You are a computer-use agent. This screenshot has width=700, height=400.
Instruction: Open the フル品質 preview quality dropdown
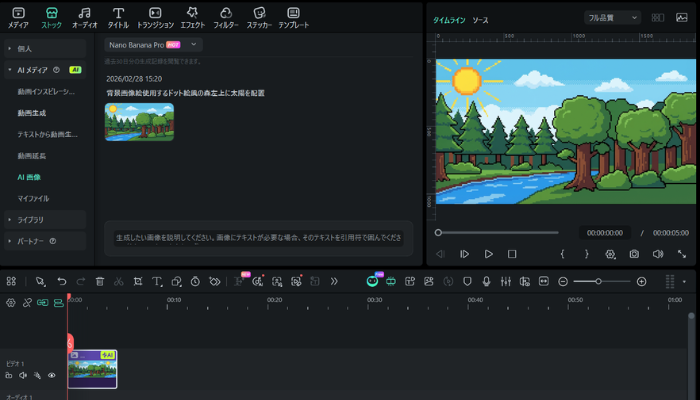click(612, 18)
